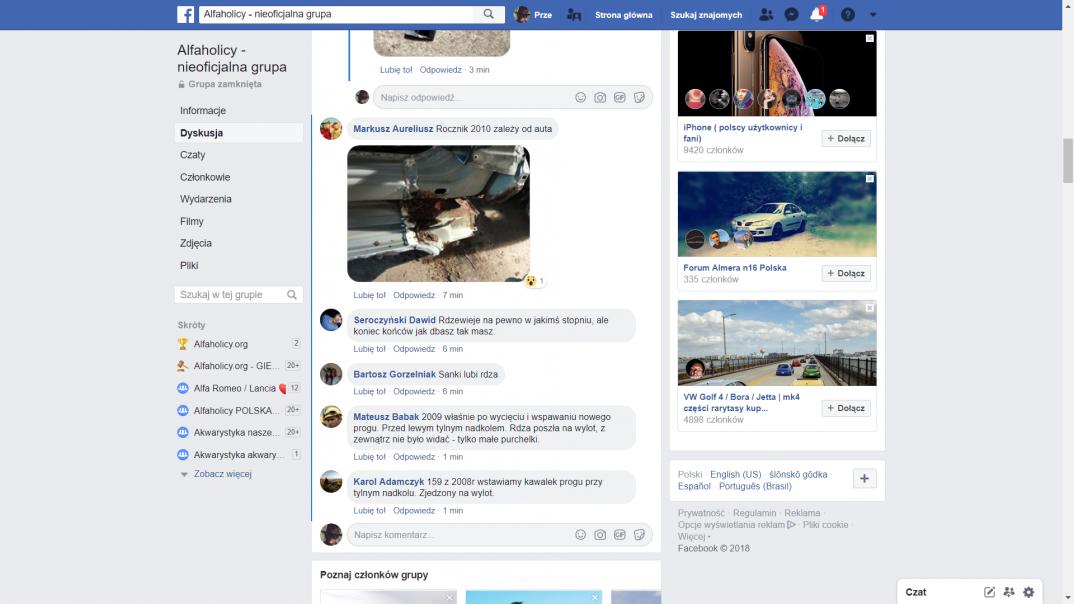
Task: Join the iPhone polscy użytkownicy group
Action: tap(846, 138)
